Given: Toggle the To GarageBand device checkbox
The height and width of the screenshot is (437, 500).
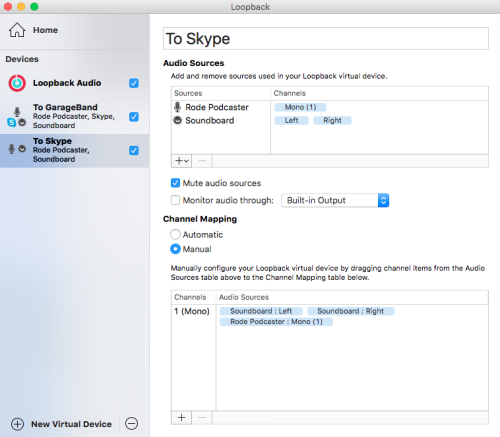Looking at the screenshot, I should pos(134,117).
